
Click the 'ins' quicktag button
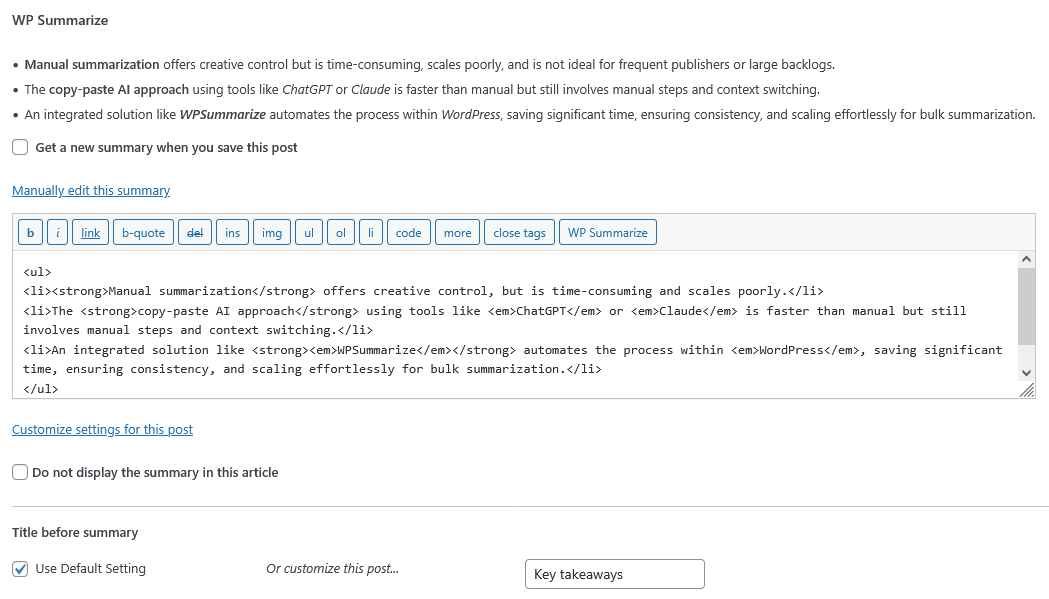(x=232, y=233)
